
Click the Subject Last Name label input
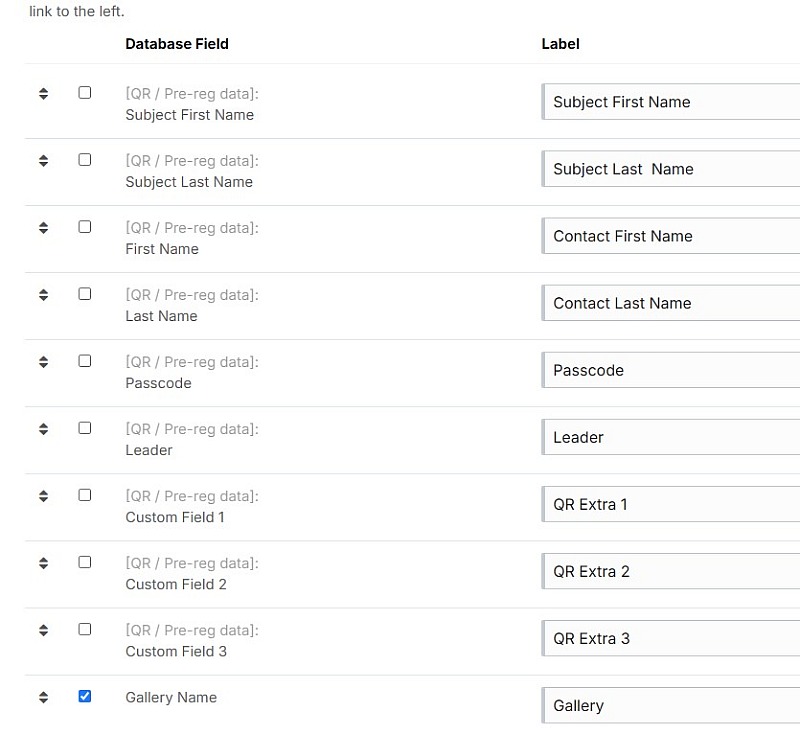[x=670, y=169]
